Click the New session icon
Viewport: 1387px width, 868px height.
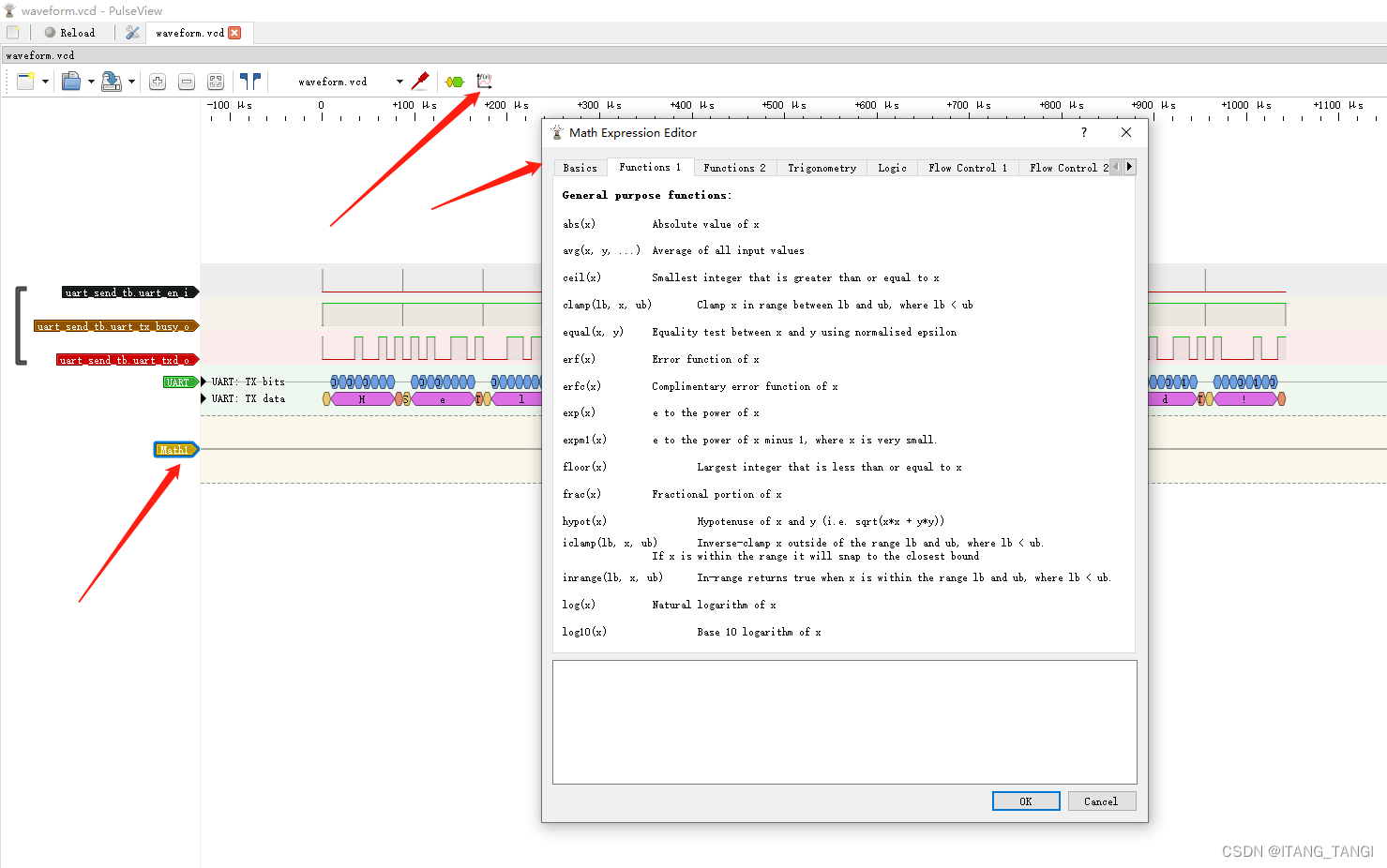click(x=25, y=82)
